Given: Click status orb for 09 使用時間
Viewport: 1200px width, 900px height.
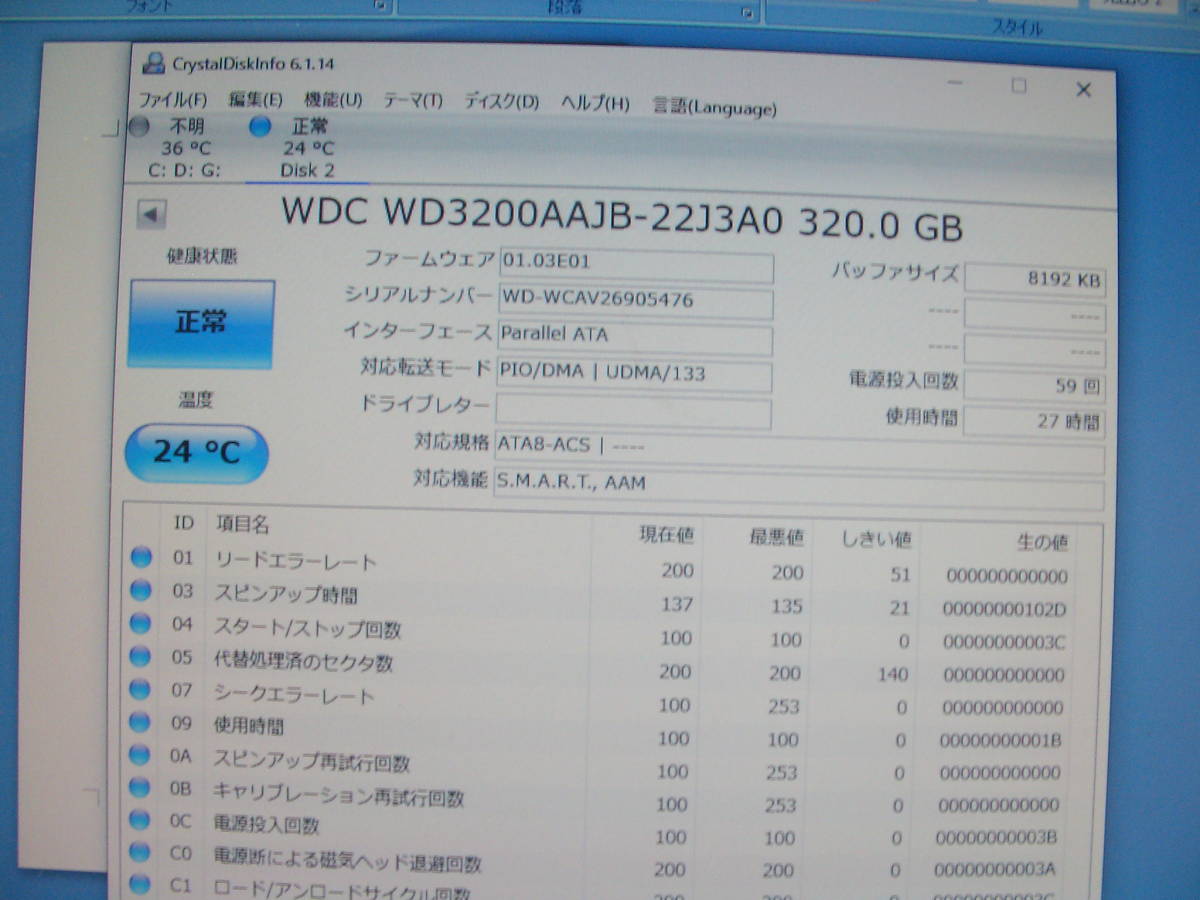Looking at the screenshot, I should click(140, 722).
